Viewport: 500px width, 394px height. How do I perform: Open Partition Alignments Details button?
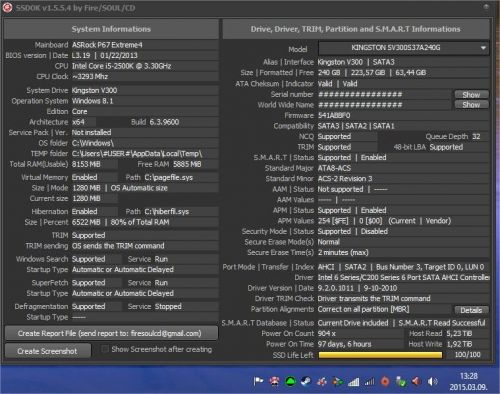click(x=471, y=310)
